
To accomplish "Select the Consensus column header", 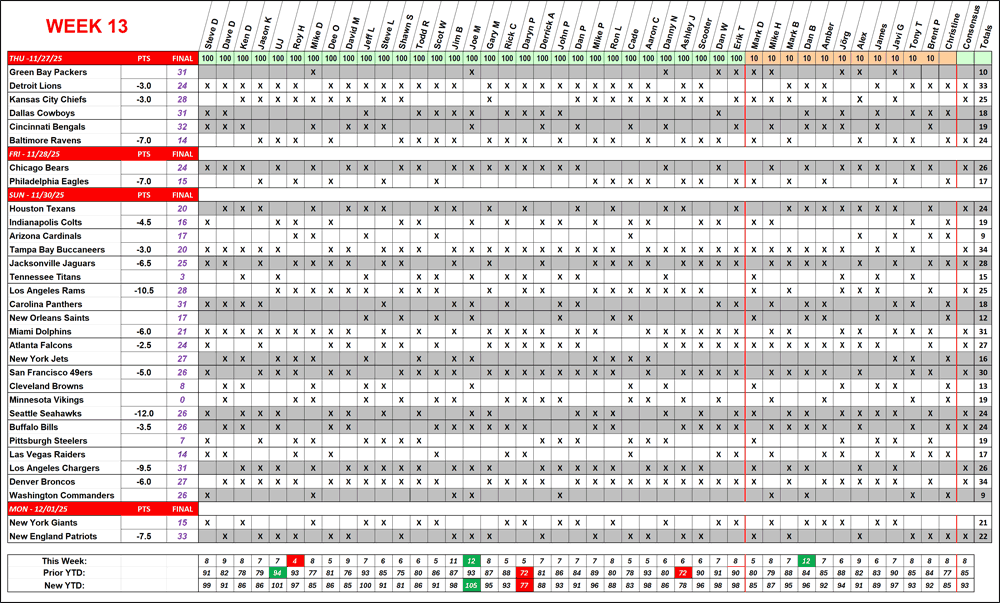I will pos(966,30).
